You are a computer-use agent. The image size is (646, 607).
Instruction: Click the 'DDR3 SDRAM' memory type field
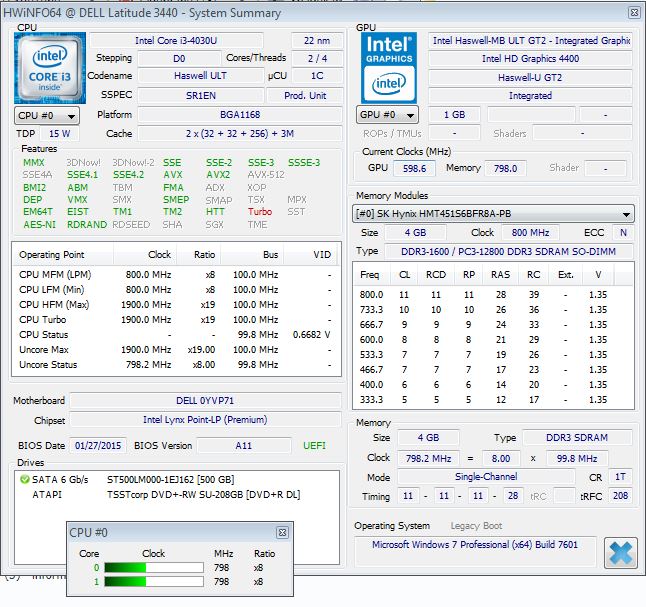[x=577, y=438]
